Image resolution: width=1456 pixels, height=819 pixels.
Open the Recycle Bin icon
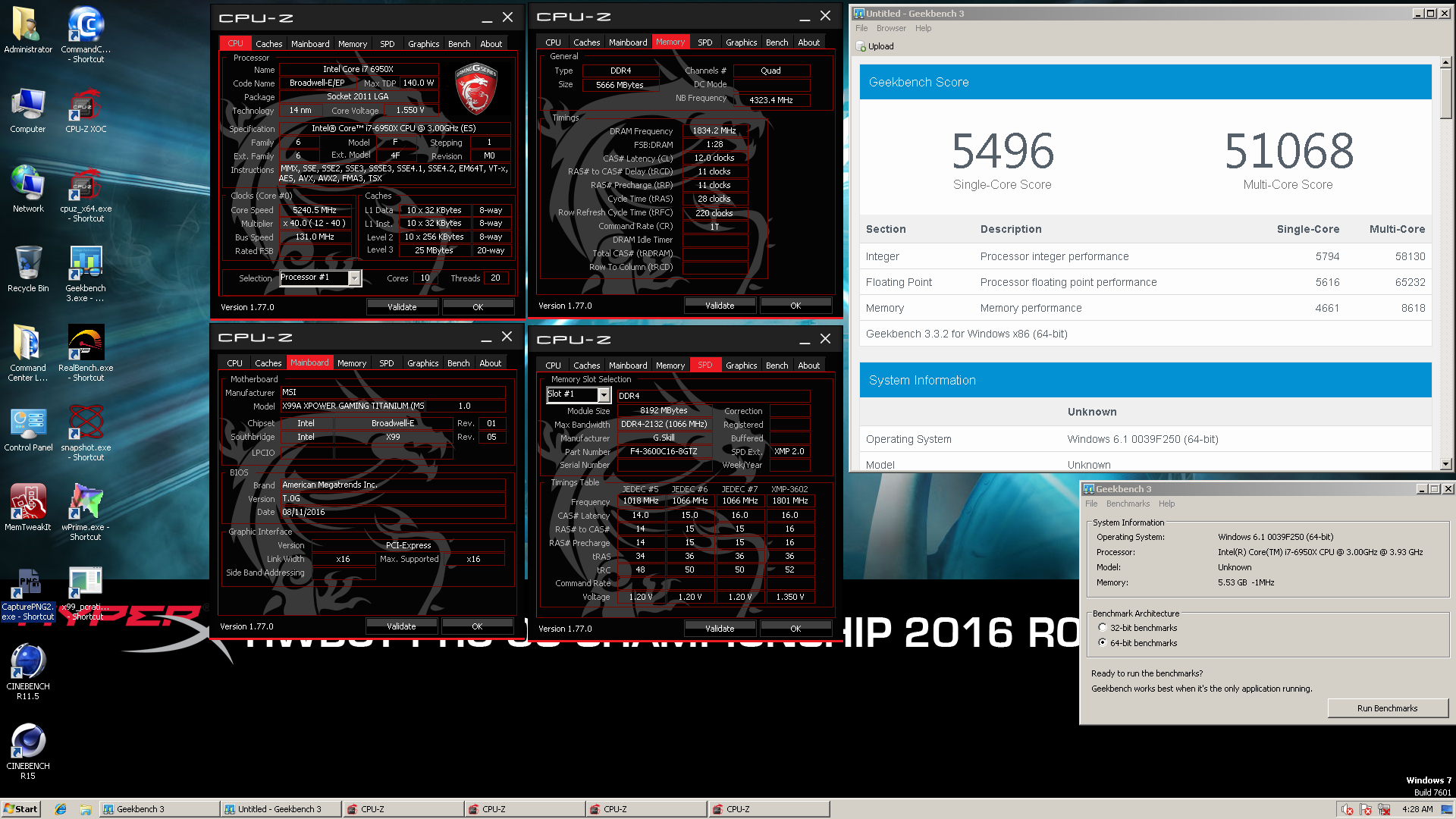[x=28, y=269]
